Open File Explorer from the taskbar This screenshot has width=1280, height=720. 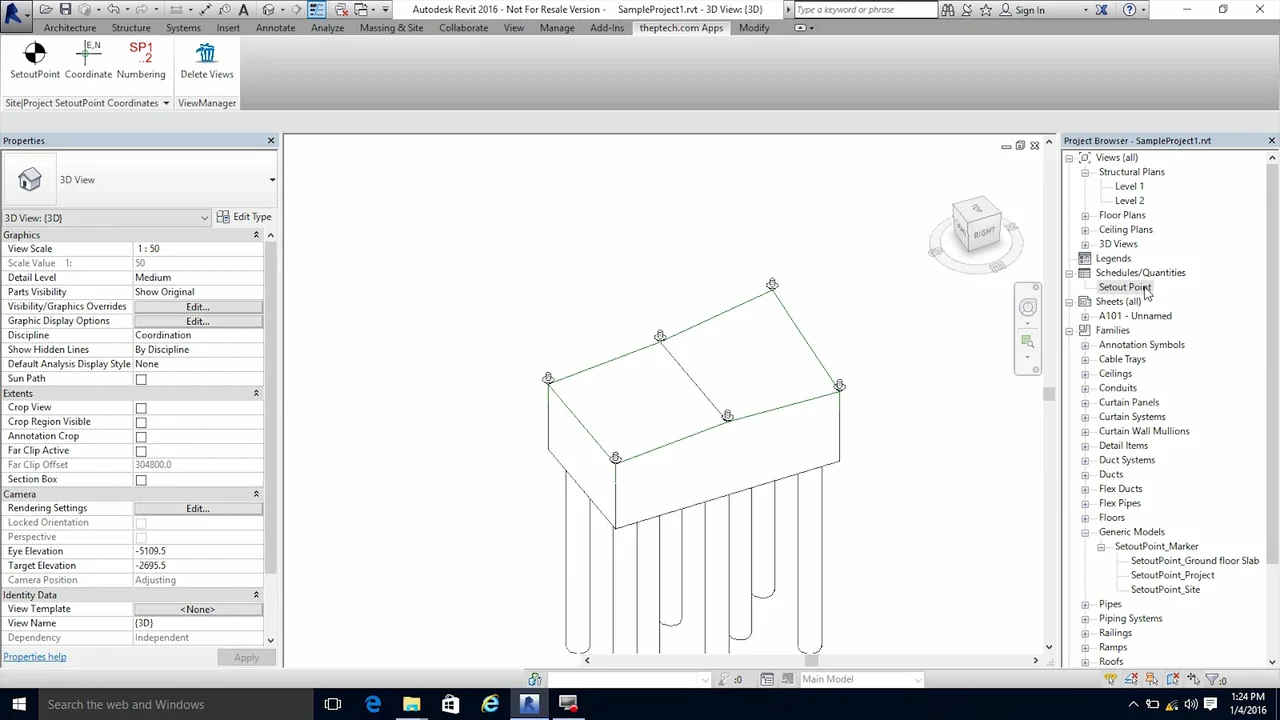(411, 704)
